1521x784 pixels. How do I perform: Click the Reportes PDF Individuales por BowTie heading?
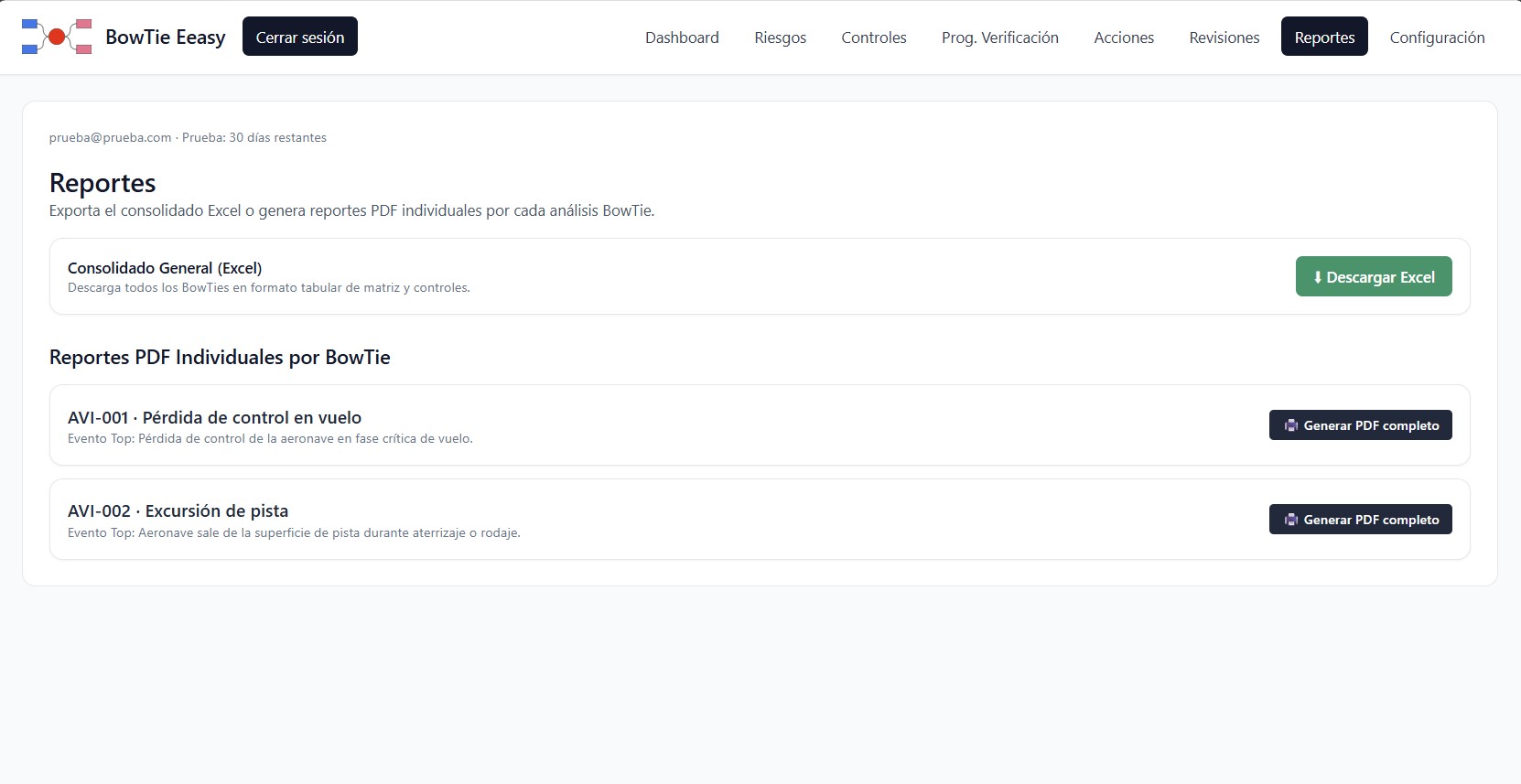pos(220,357)
